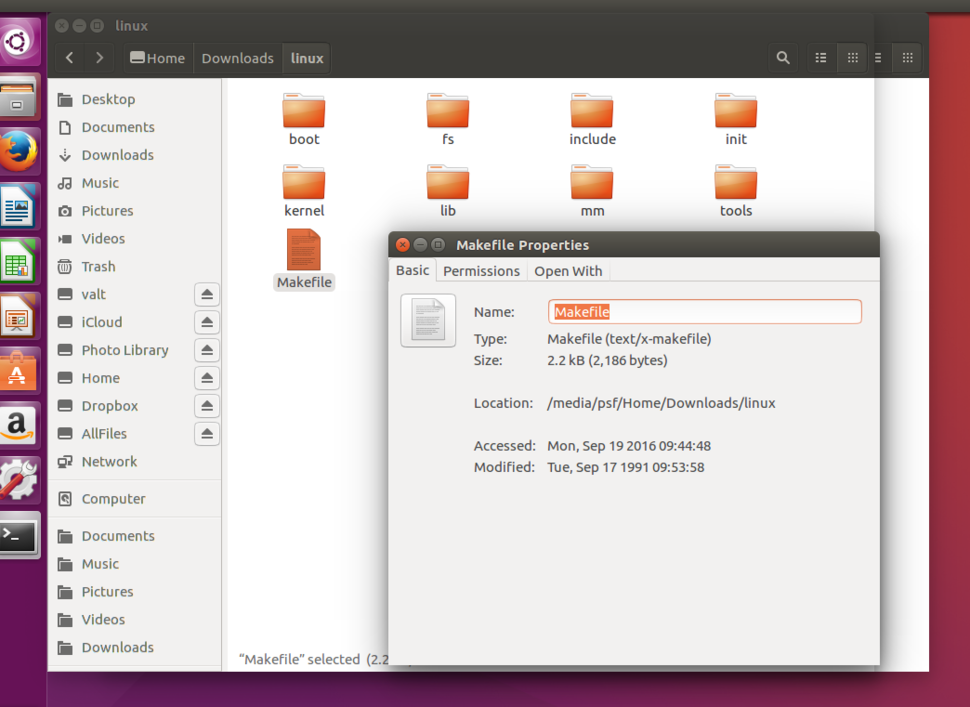Click the linux path bar segment
Image resolution: width=970 pixels, height=707 pixels.
coord(307,58)
